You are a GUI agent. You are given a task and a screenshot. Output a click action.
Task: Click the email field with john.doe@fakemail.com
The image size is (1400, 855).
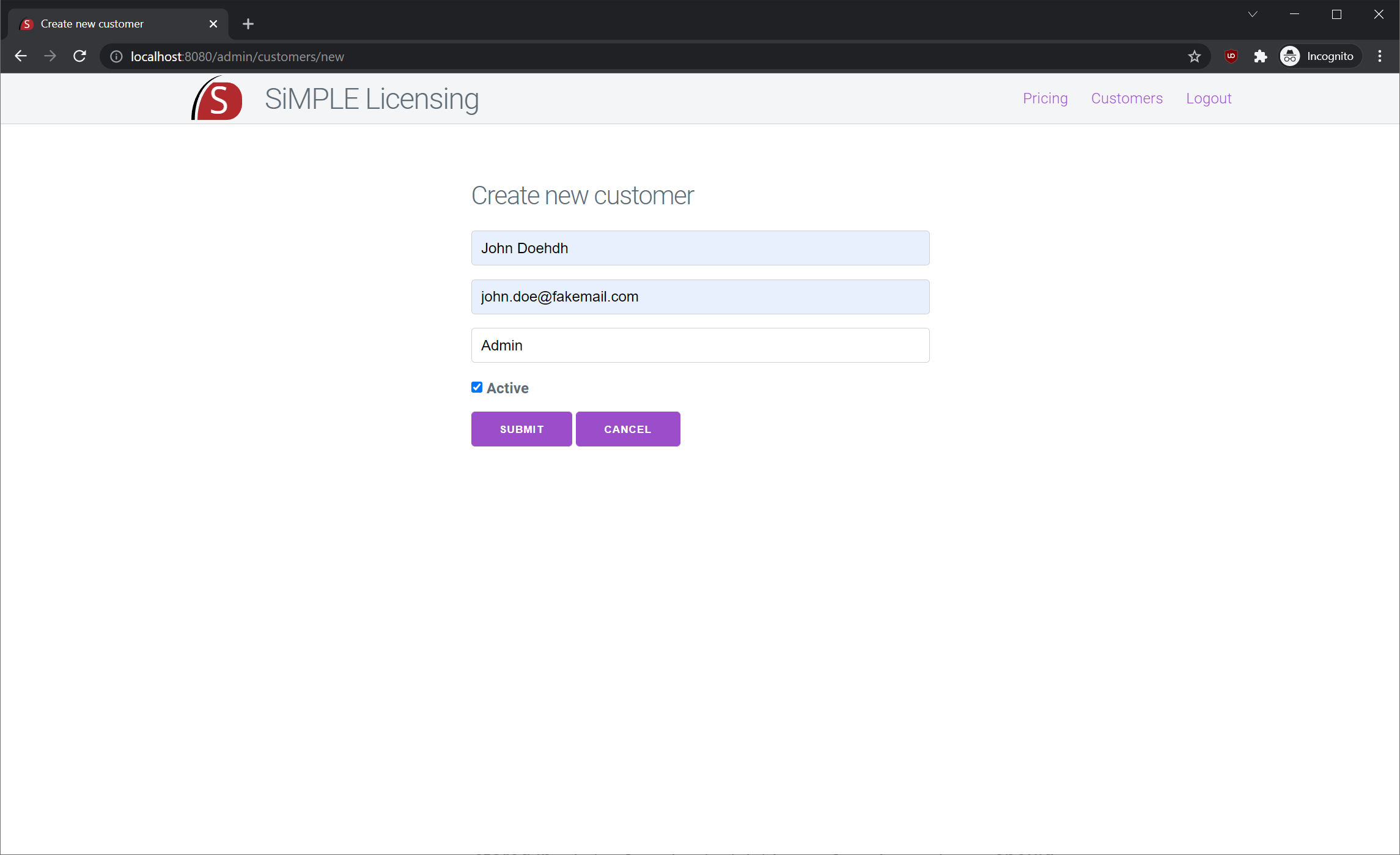click(x=700, y=297)
